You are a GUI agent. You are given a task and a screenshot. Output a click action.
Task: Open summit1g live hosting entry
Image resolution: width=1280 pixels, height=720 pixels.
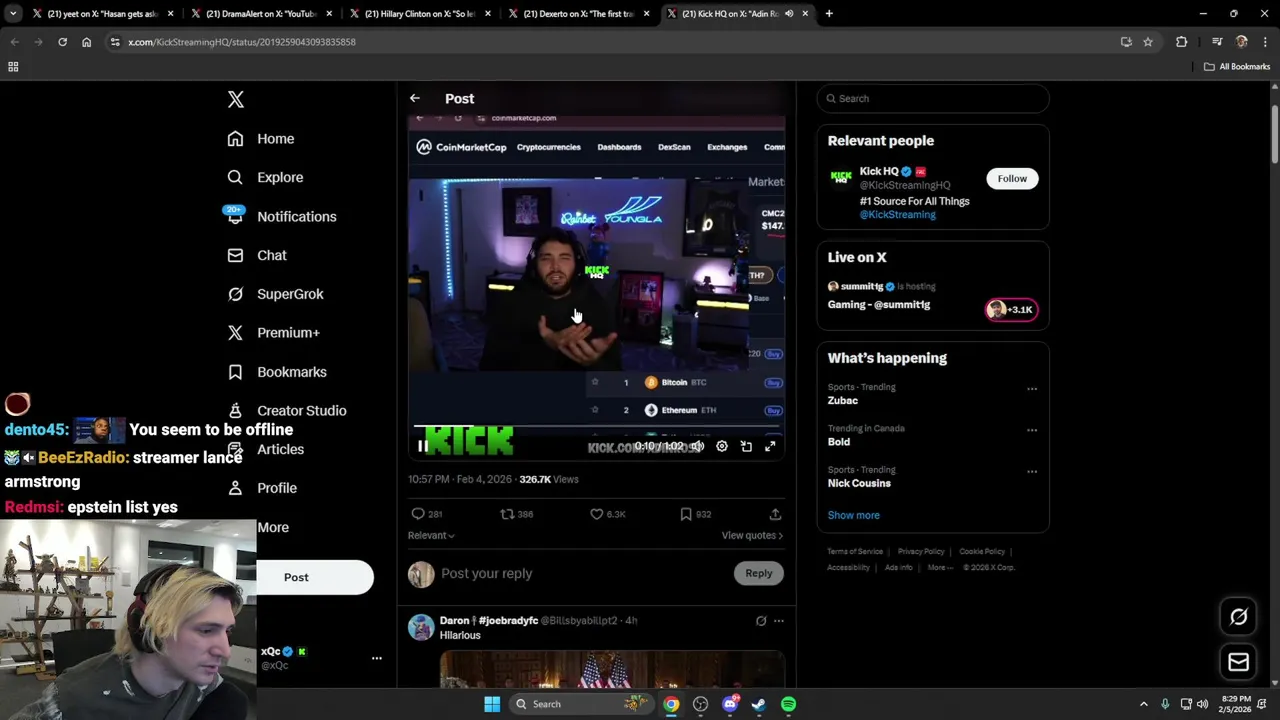tap(932, 298)
